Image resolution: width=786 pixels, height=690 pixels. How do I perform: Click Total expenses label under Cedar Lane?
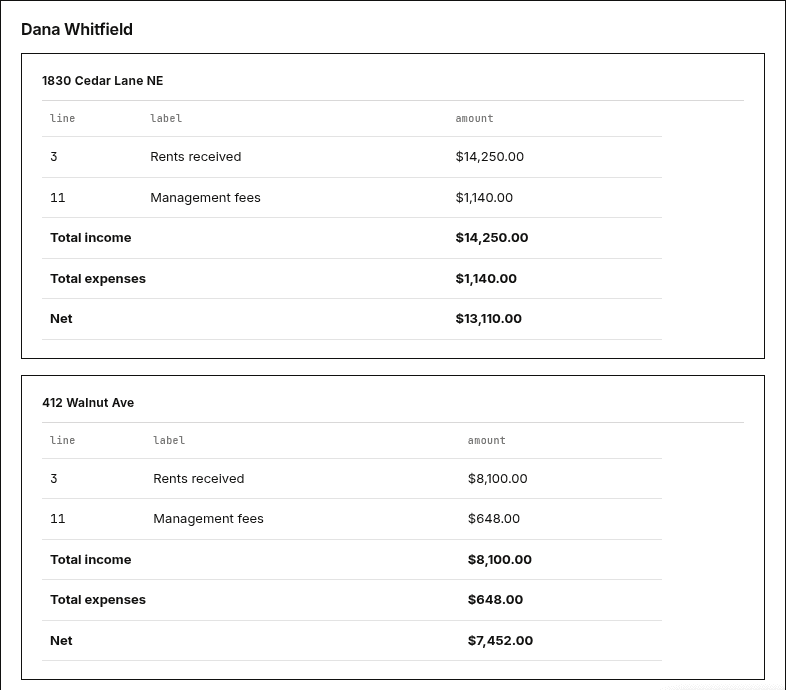(98, 279)
